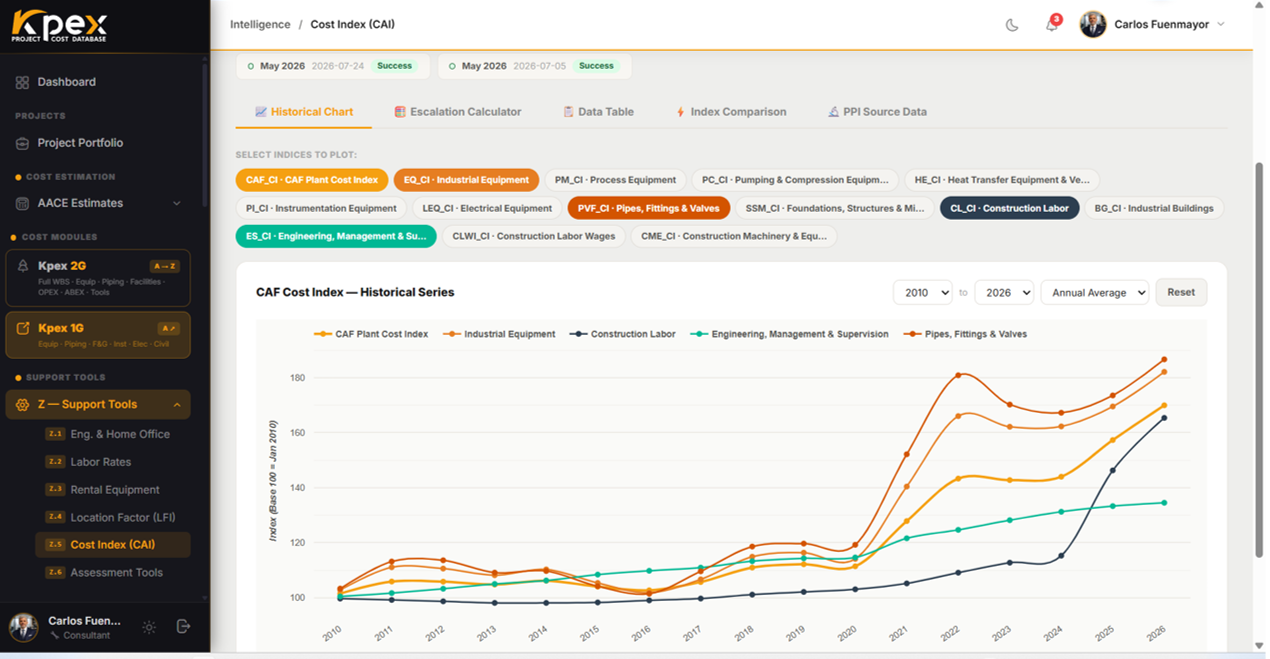Screen dimensions: 1270x659
Task: Open Dashboard grid icon in sidebar
Action: tap(22, 82)
